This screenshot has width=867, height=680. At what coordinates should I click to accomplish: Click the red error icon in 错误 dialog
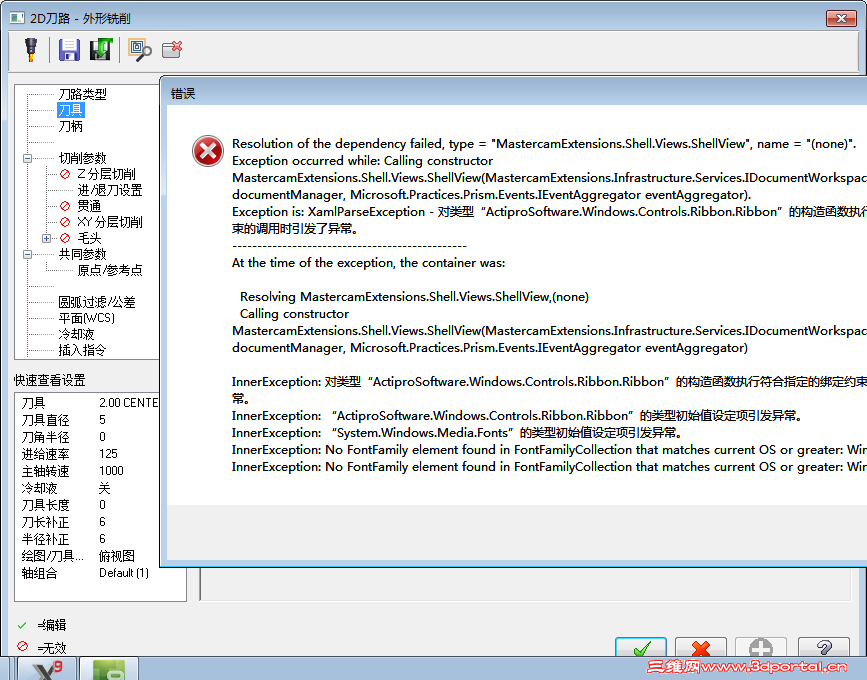pos(208,151)
